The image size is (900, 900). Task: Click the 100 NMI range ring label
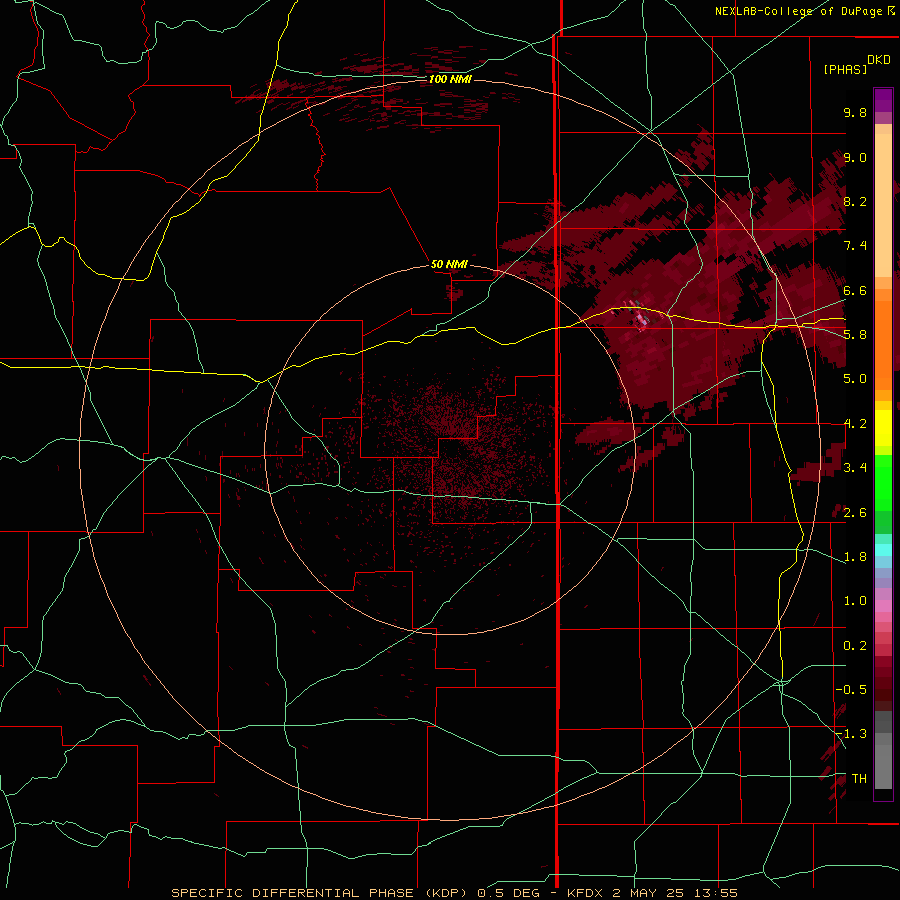pyautogui.click(x=450, y=79)
